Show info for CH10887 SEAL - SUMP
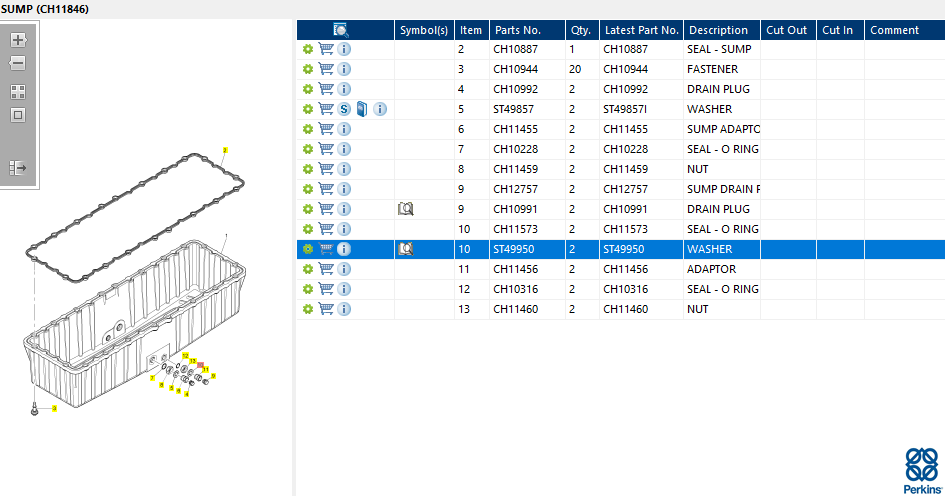The height and width of the screenshot is (496, 945). 344,49
